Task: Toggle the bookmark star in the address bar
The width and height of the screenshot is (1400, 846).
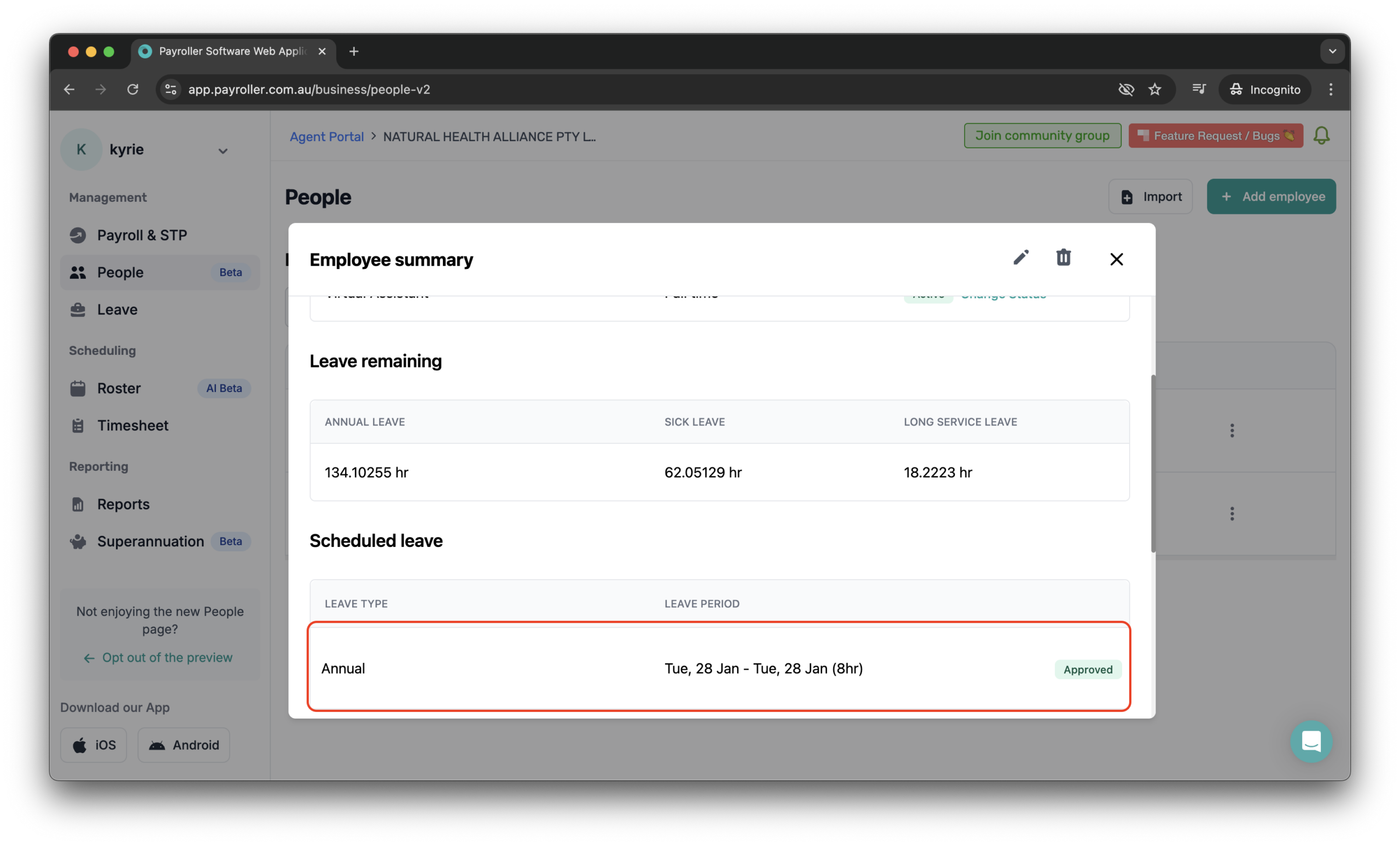Action: pyautogui.click(x=1154, y=89)
